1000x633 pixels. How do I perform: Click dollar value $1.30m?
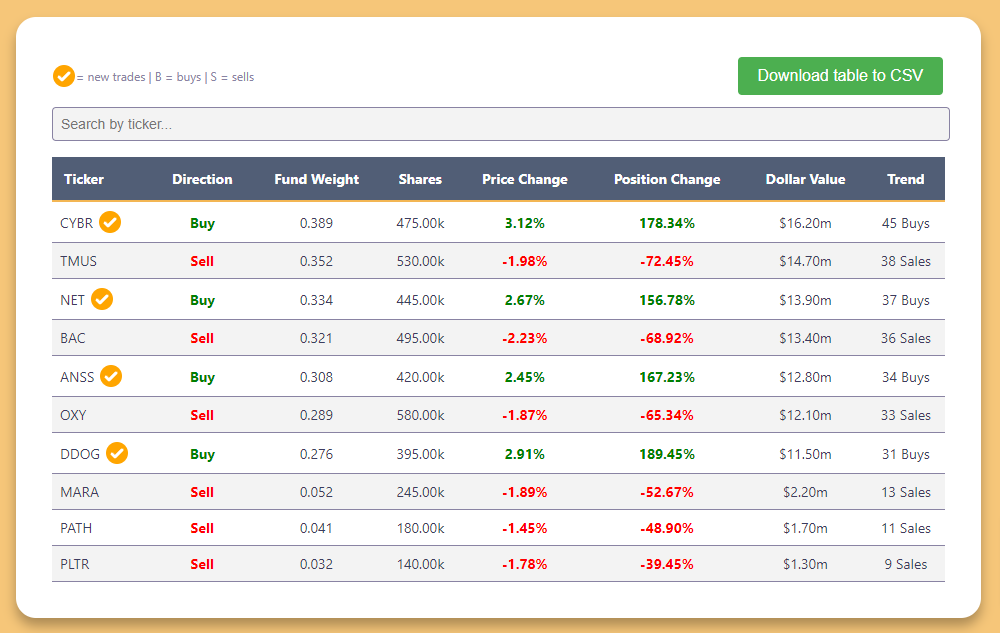[x=805, y=564]
